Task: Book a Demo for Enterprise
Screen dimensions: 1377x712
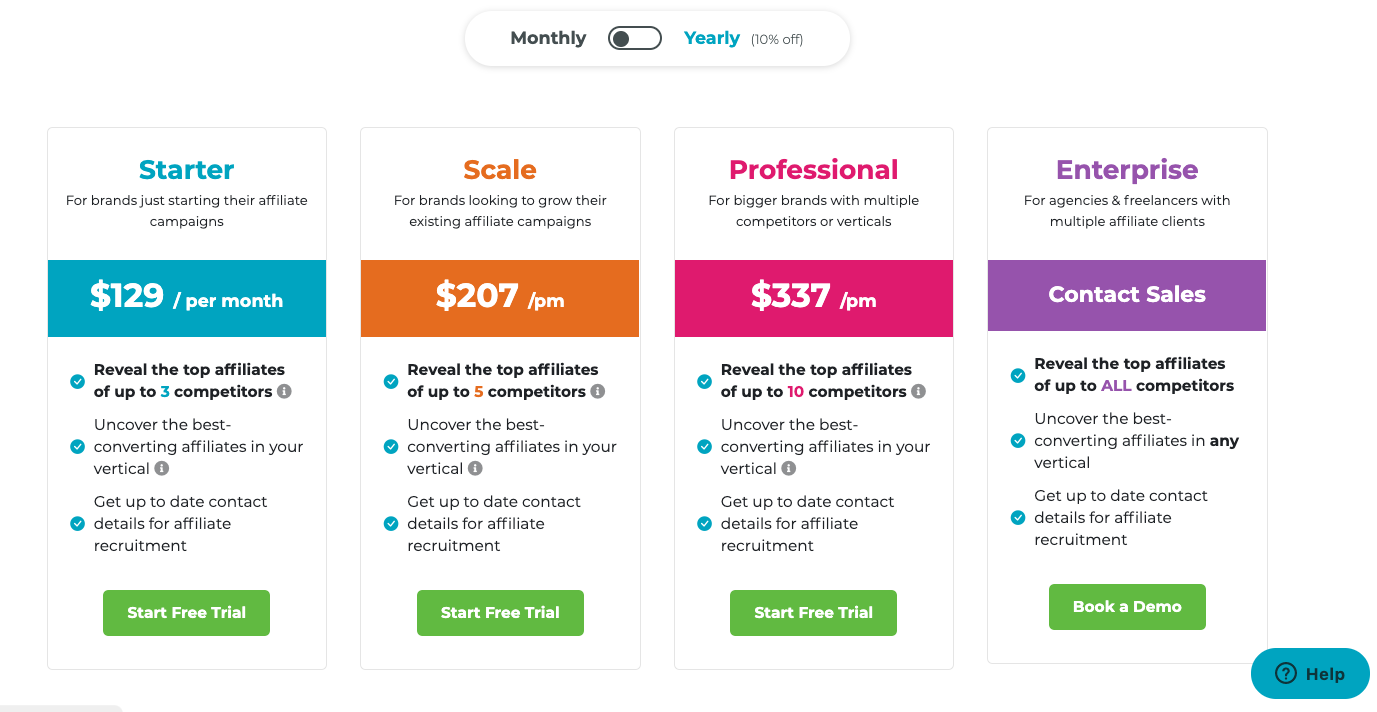Action: 1127,606
